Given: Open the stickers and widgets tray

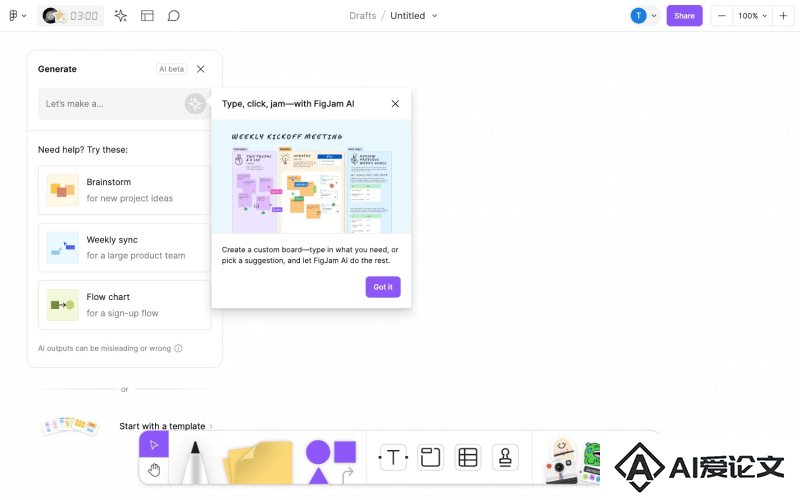Looking at the screenshot, I should (571, 461).
